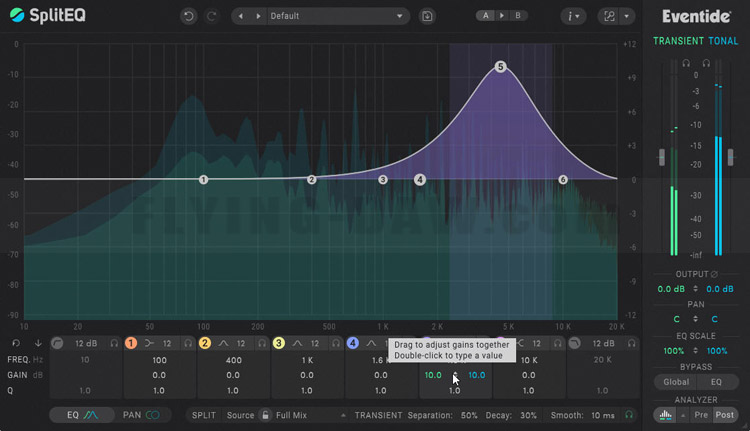Invert output phase with the ∅ icon

[714, 274]
